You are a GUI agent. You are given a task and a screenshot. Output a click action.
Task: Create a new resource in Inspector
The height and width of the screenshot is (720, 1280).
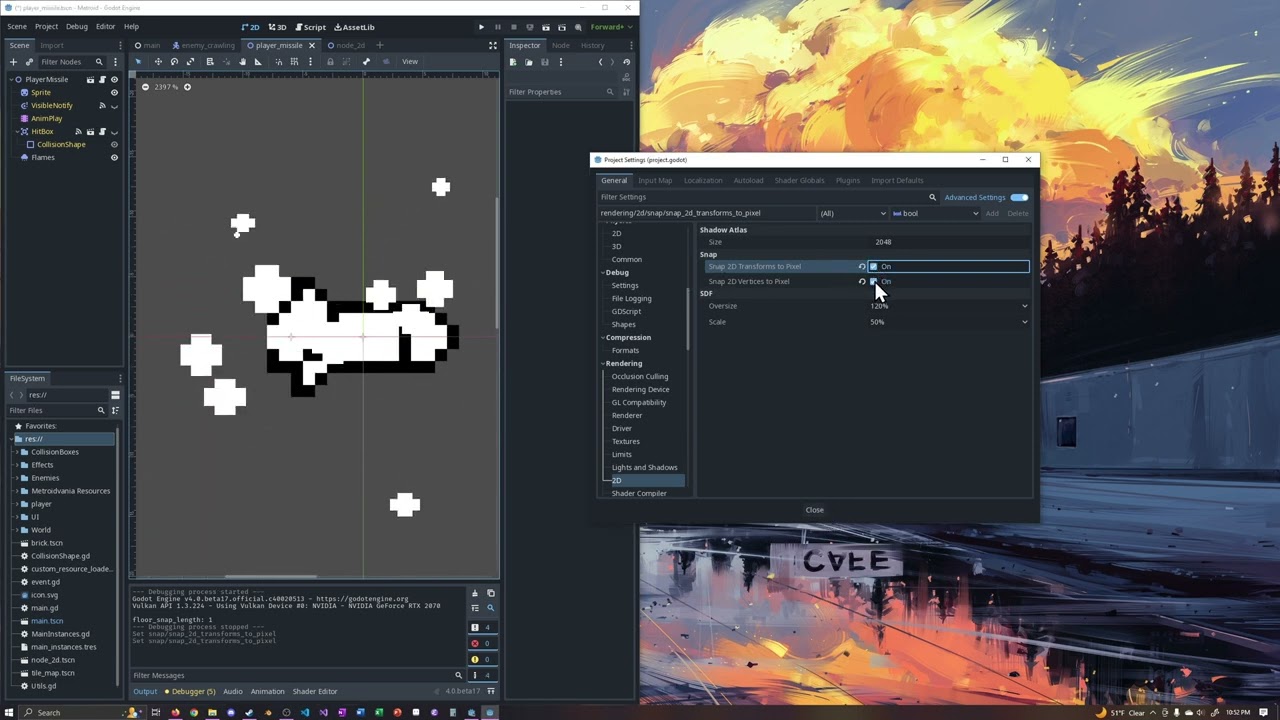coord(513,62)
